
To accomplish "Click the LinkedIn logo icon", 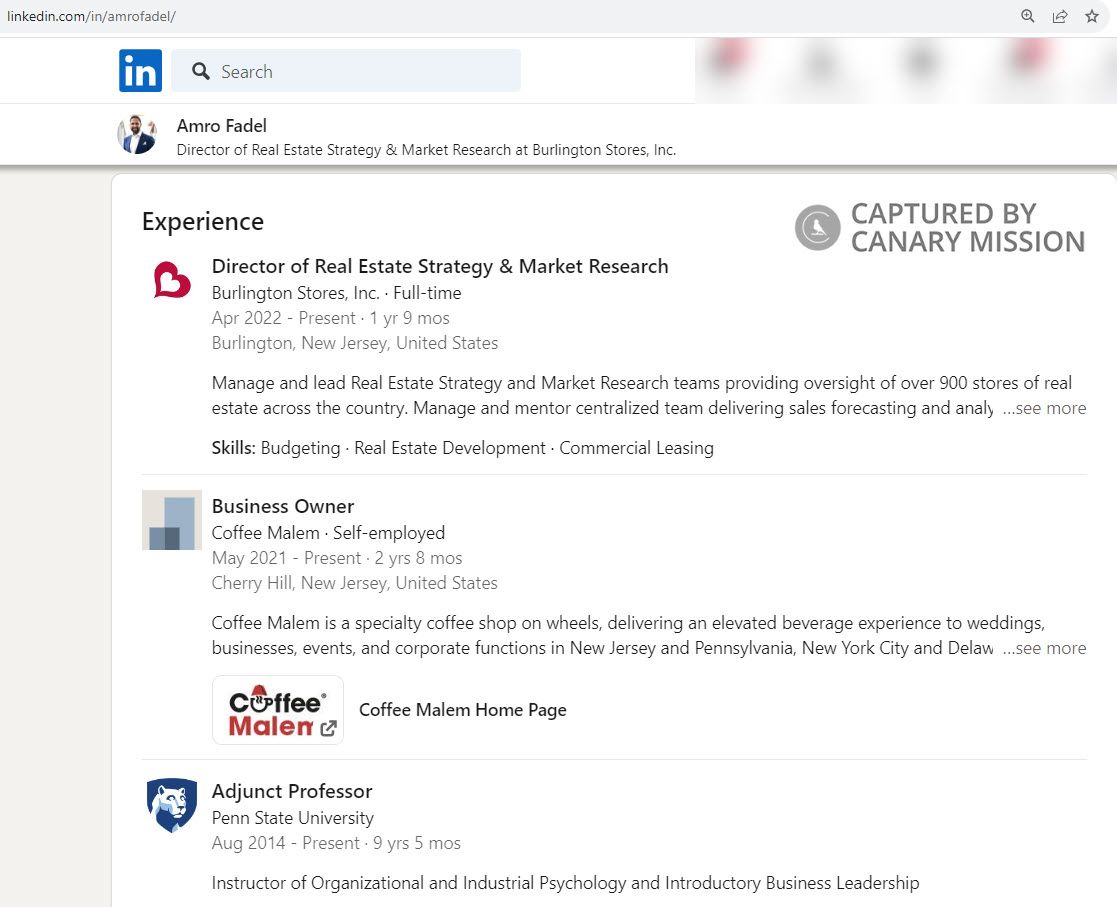I will click(x=140, y=71).
